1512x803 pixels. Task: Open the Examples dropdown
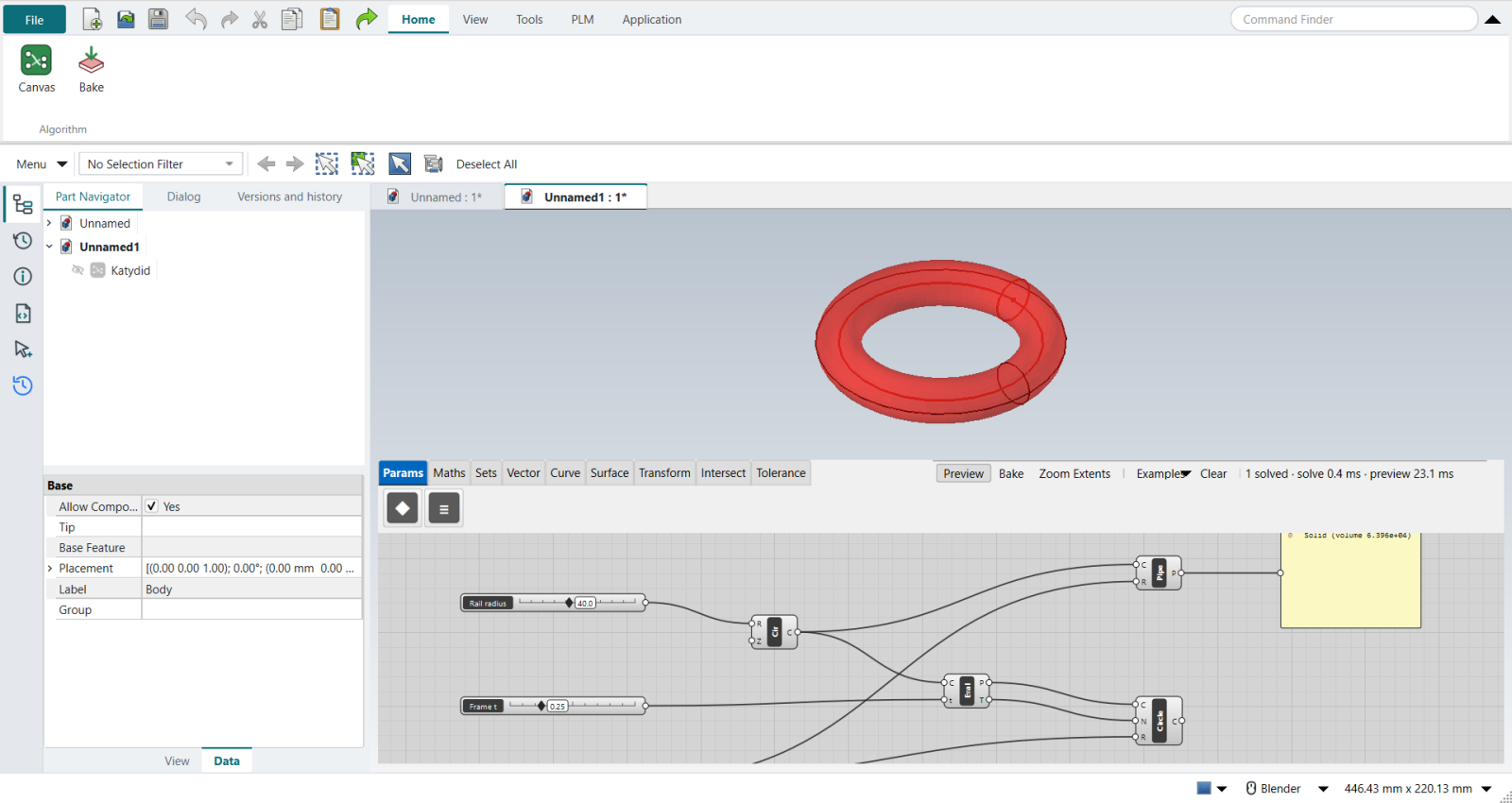click(1163, 473)
